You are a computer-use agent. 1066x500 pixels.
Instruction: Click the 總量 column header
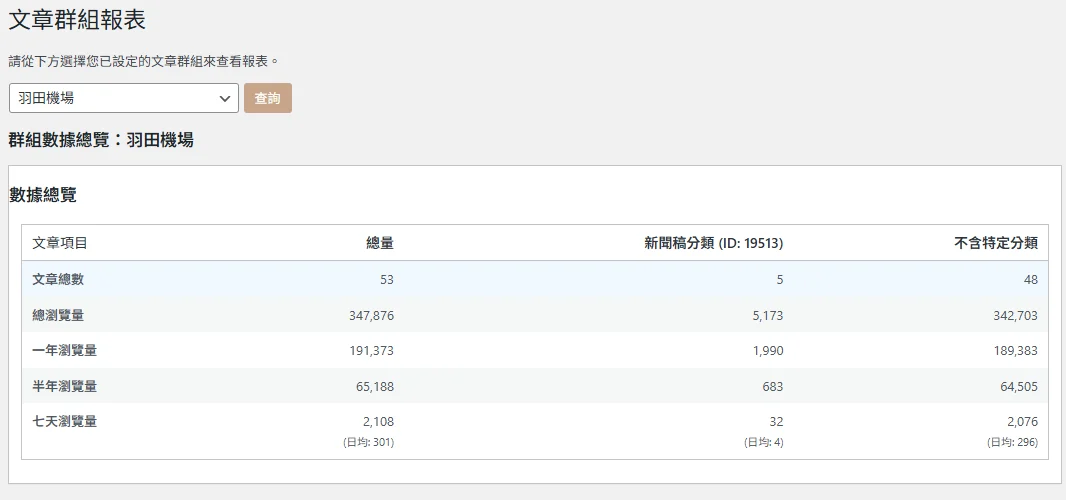tap(380, 243)
